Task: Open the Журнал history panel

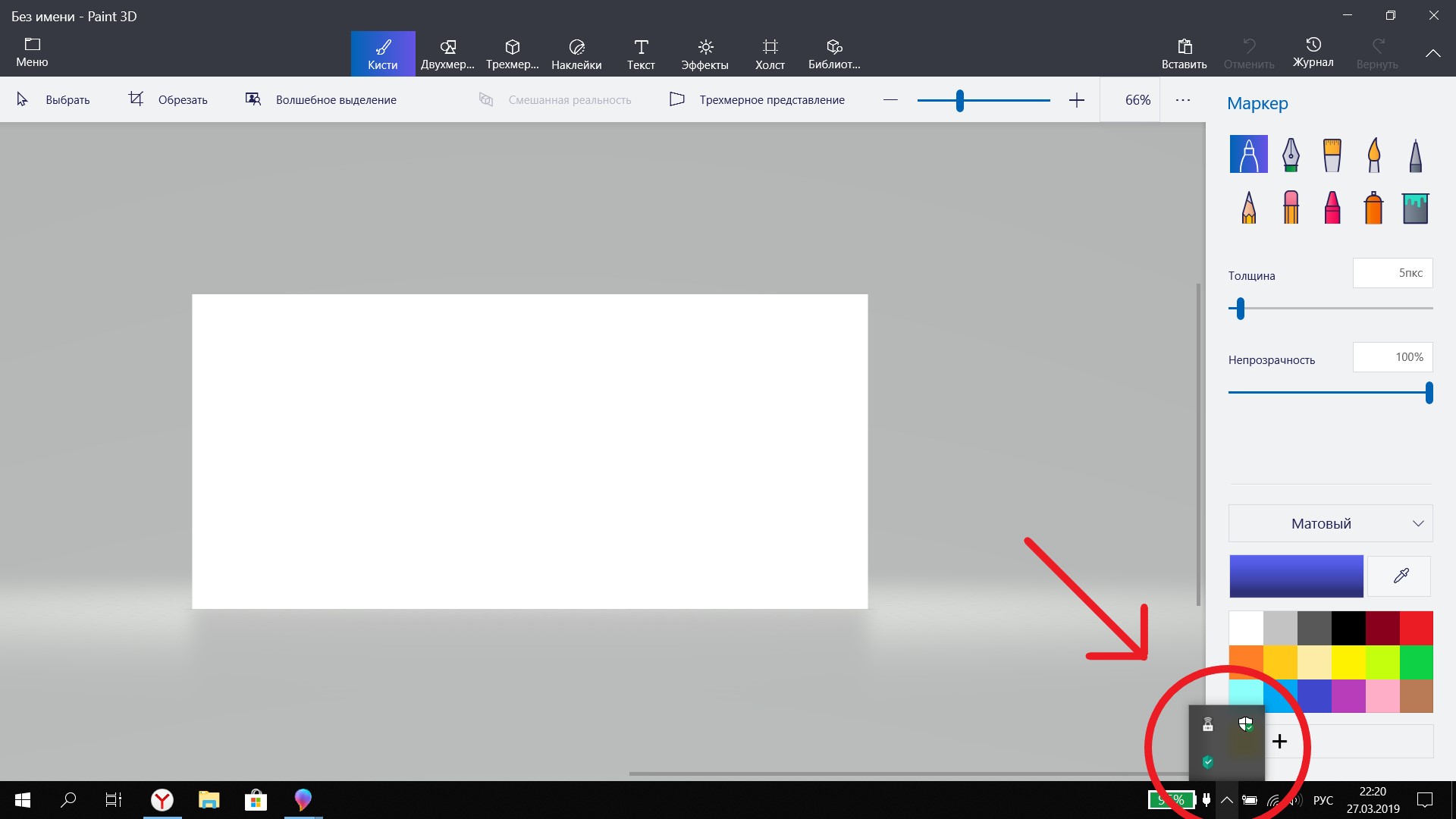Action: coord(1313,52)
